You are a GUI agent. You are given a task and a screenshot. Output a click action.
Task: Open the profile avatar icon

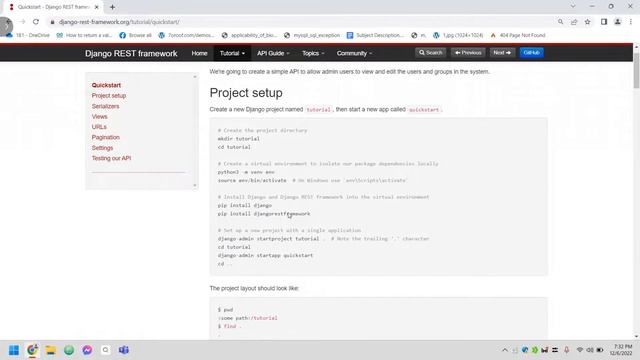pos(618,22)
